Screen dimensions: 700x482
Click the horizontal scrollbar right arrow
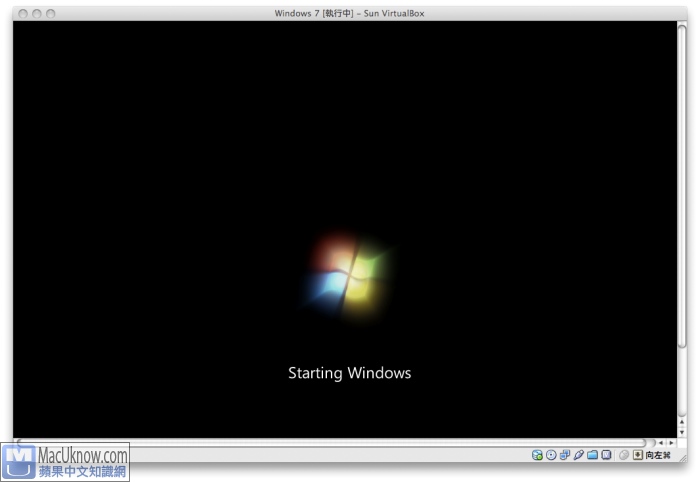671,443
